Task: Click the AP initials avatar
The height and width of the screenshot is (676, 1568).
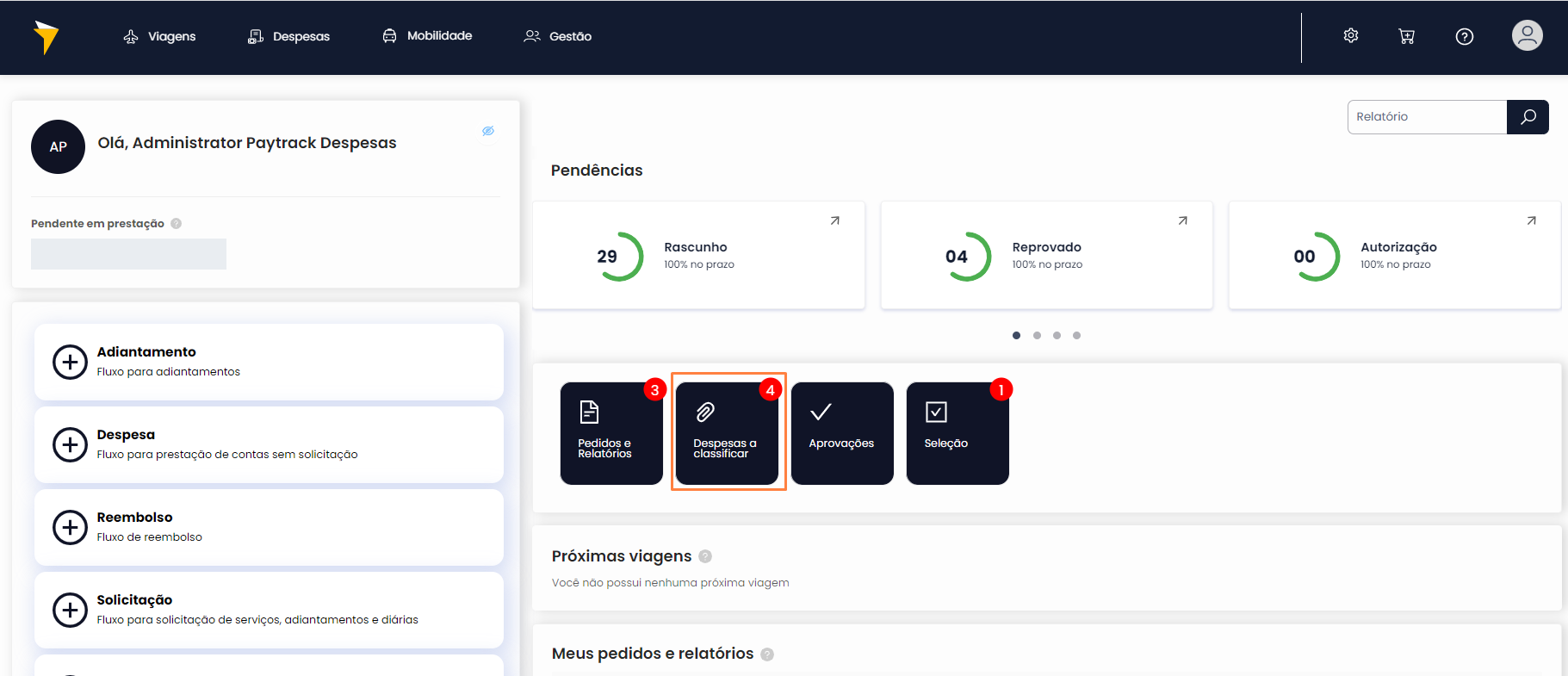Action: click(x=58, y=146)
